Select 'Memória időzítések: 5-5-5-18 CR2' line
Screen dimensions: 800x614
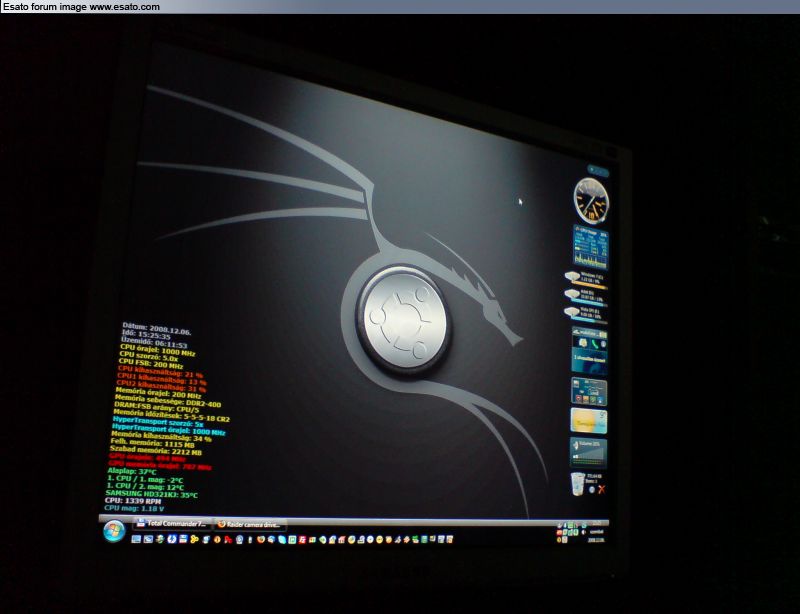pos(171,415)
